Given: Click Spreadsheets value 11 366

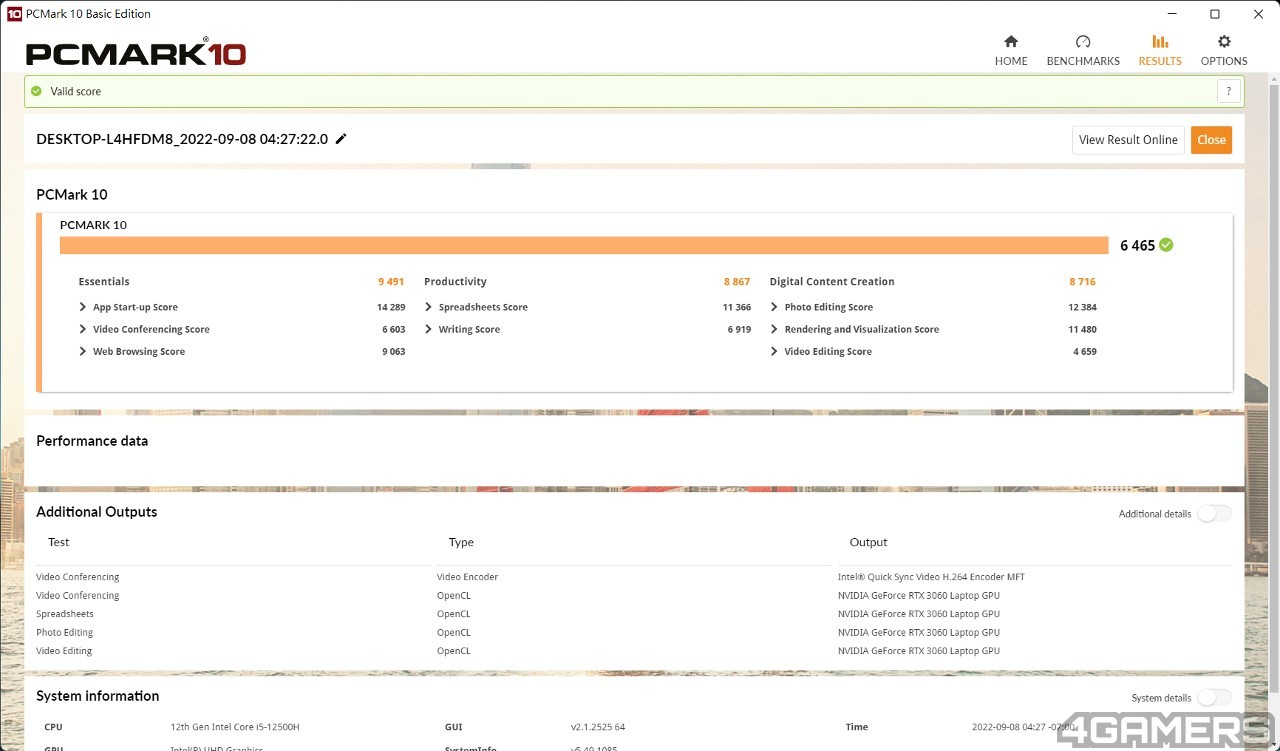Looking at the screenshot, I should (x=737, y=307).
